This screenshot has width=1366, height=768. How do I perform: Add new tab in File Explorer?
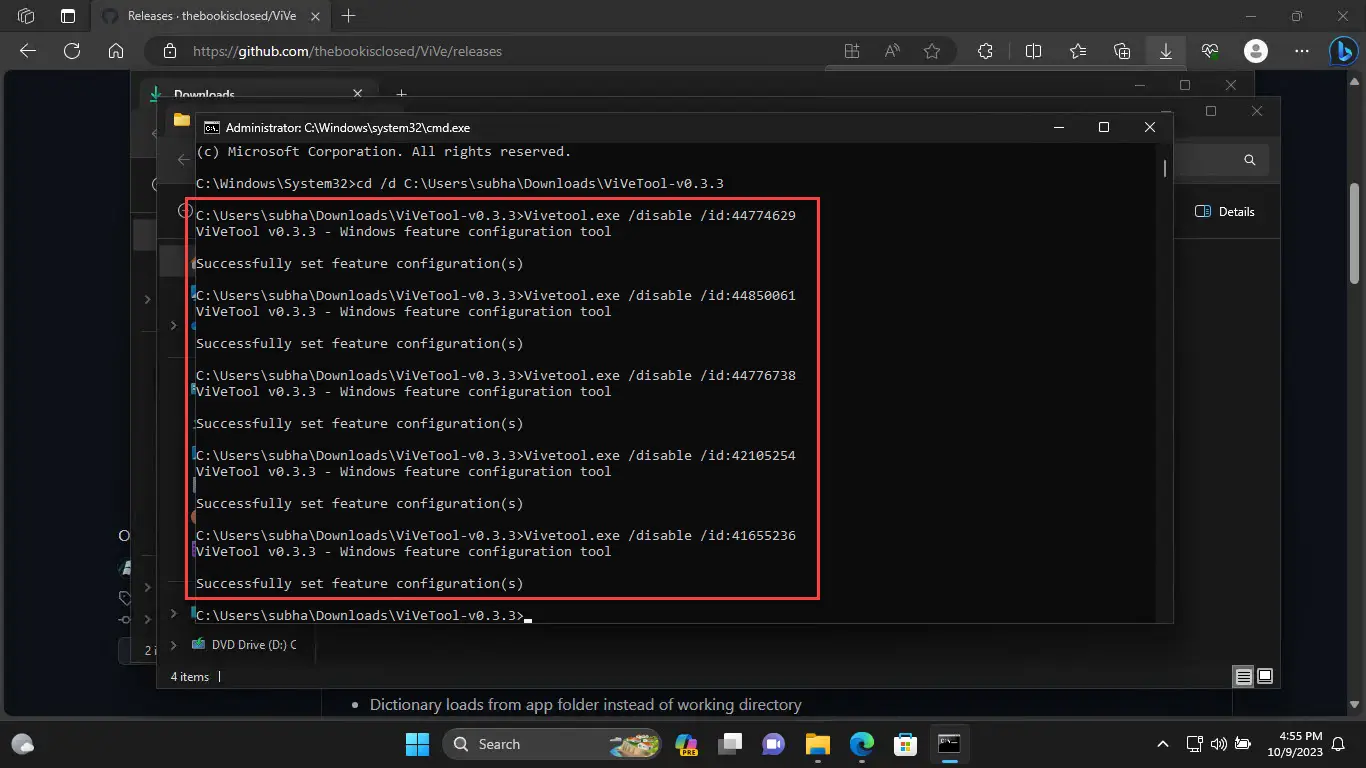click(x=401, y=94)
